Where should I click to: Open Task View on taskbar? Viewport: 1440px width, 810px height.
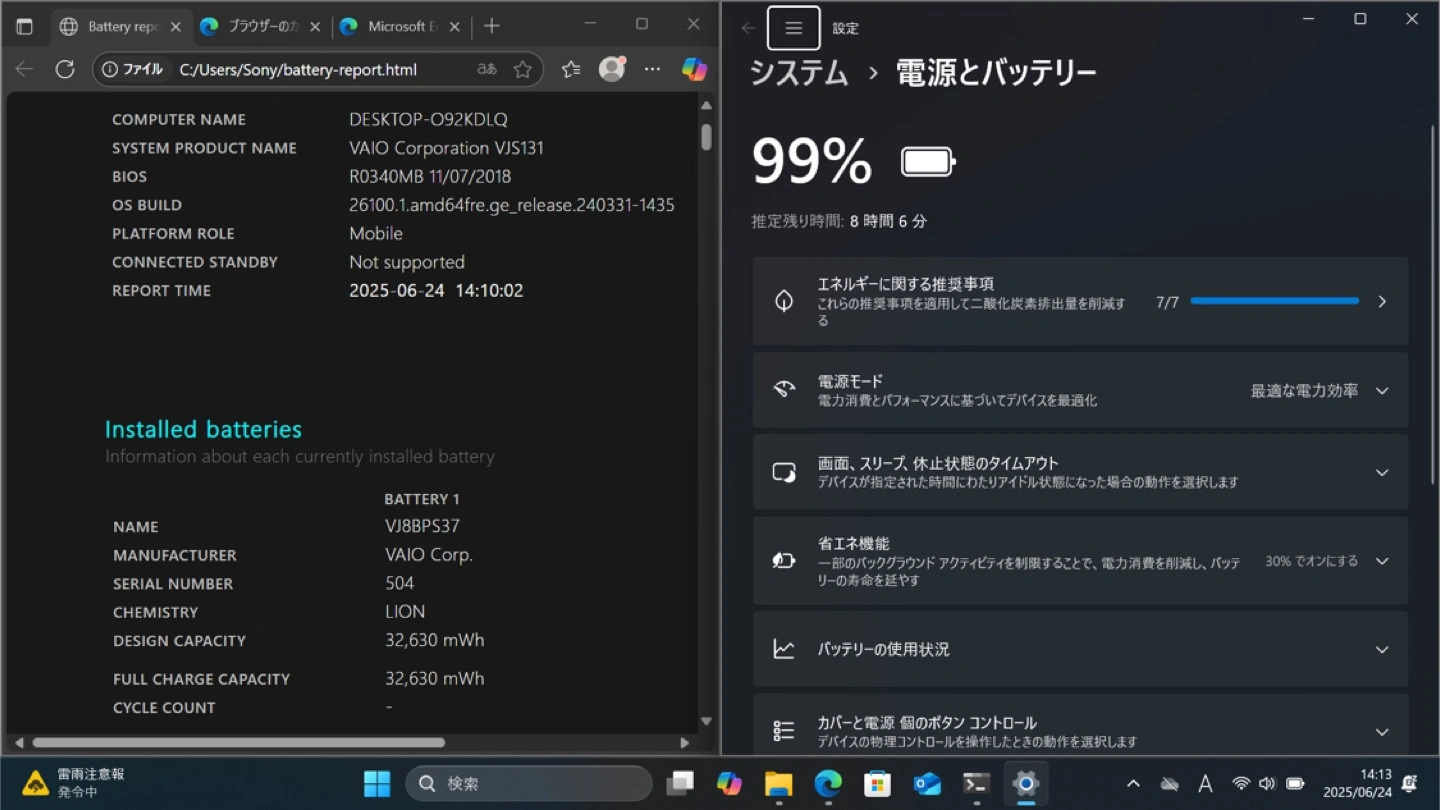[x=680, y=784]
